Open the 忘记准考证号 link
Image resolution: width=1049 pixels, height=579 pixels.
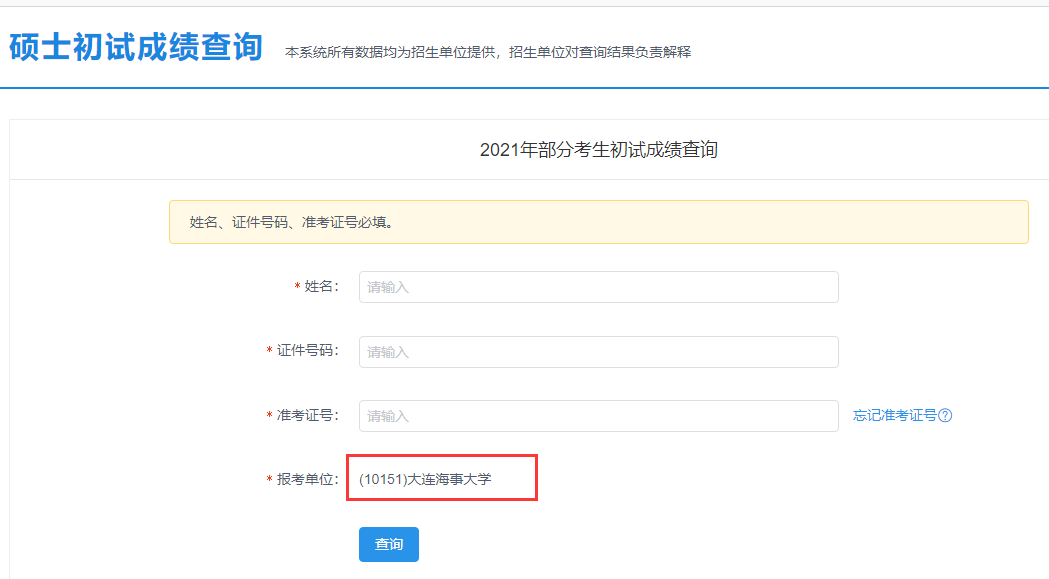coord(894,416)
